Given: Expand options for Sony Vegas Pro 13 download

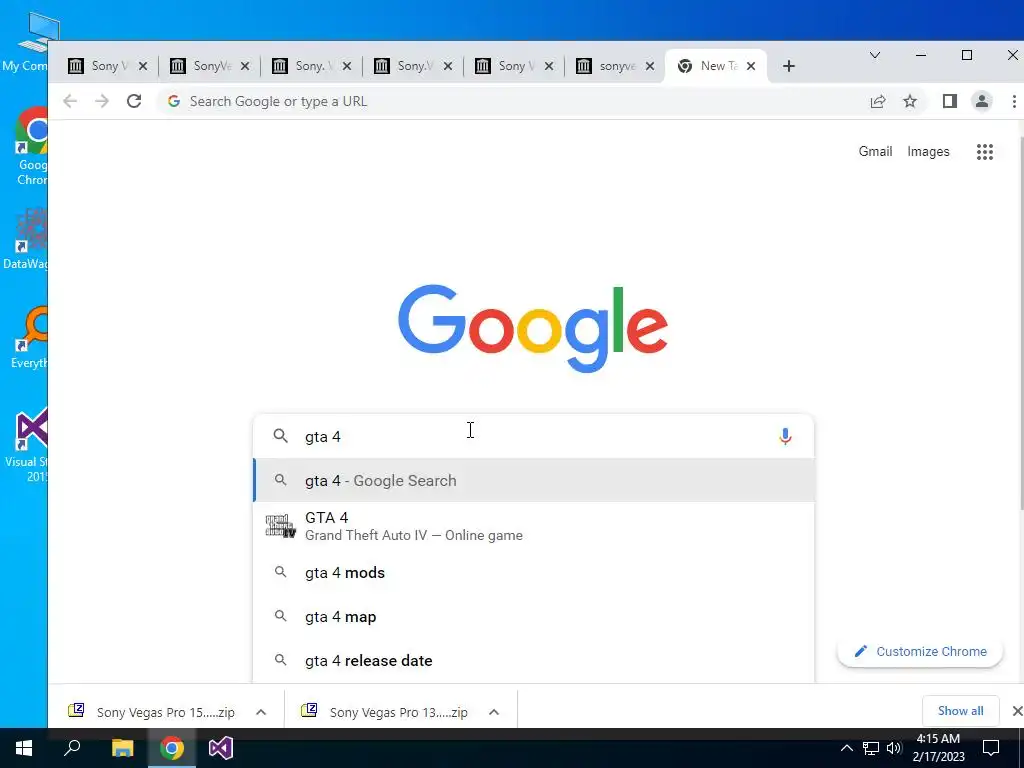Looking at the screenshot, I should pyautogui.click(x=494, y=712).
